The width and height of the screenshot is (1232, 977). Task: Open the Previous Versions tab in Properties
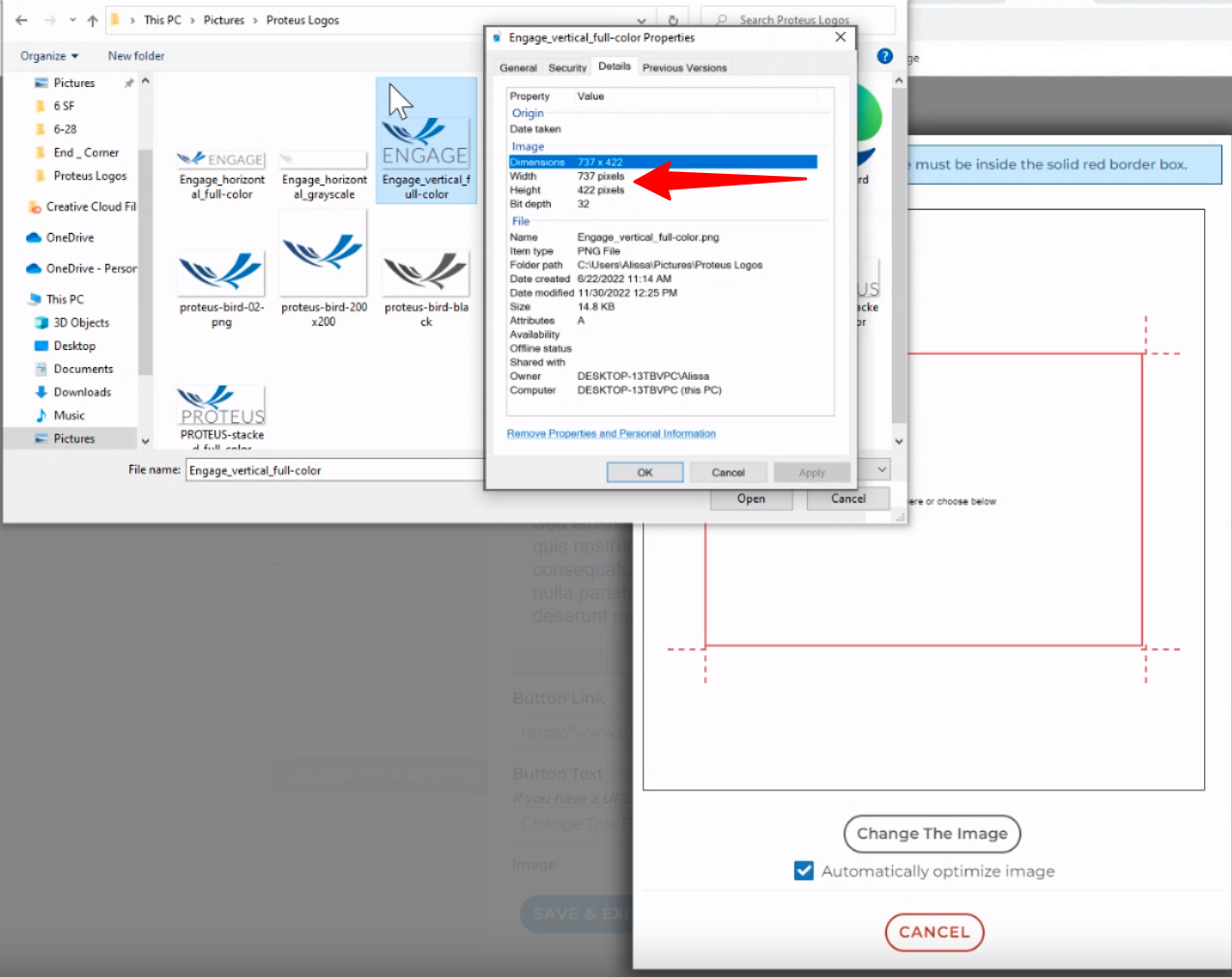pyautogui.click(x=684, y=68)
